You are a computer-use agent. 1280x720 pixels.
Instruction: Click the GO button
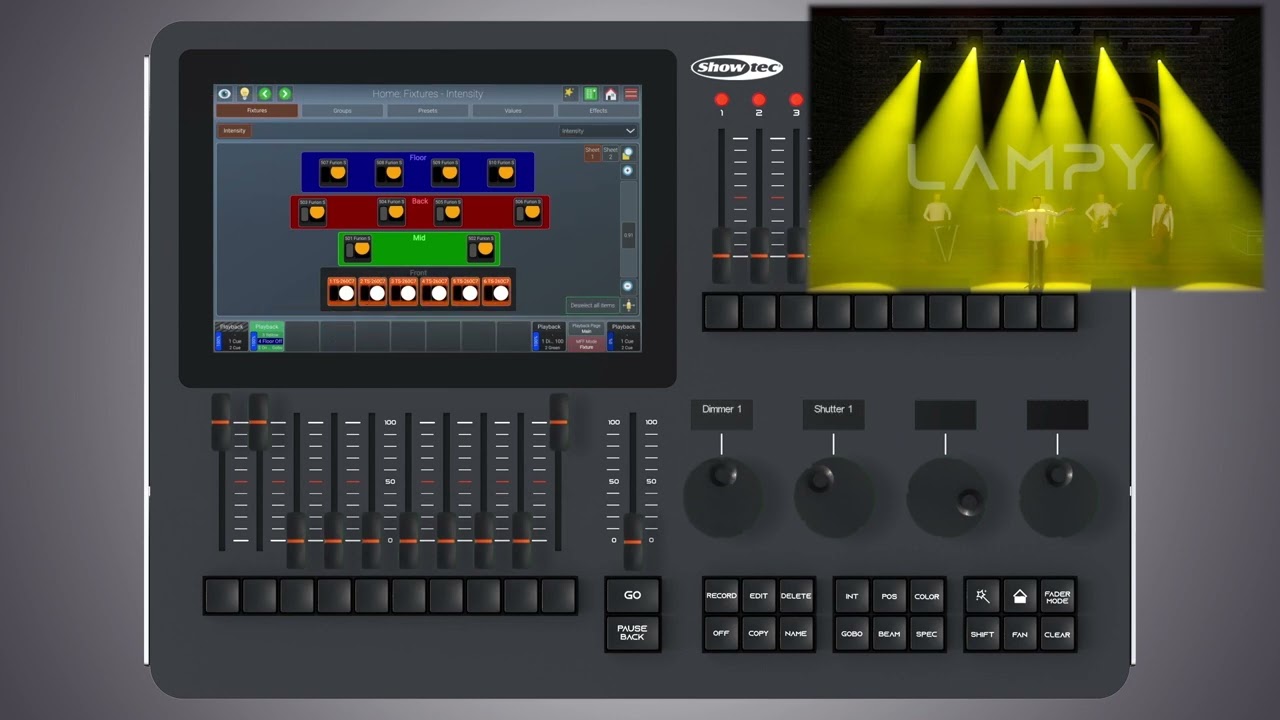click(x=632, y=595)
